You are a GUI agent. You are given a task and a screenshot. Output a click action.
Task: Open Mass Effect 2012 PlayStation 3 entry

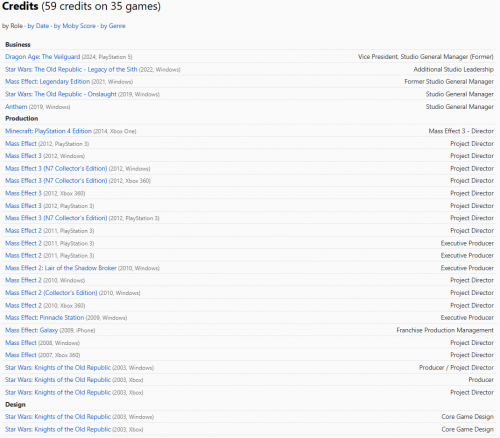coord(21,144)
